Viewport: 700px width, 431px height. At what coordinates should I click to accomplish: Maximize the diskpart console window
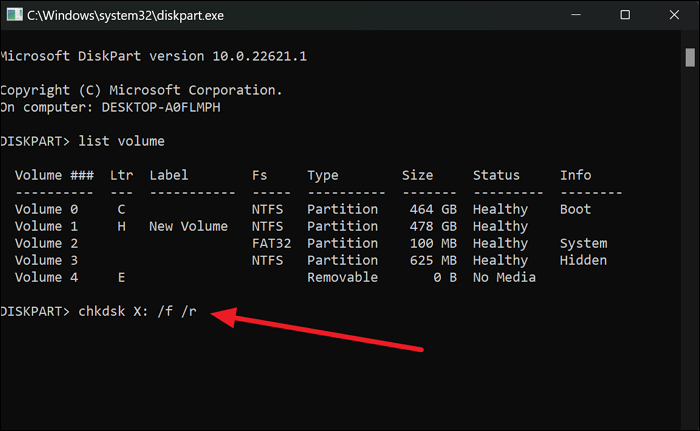pyautogui.click(x=626, y=17)
